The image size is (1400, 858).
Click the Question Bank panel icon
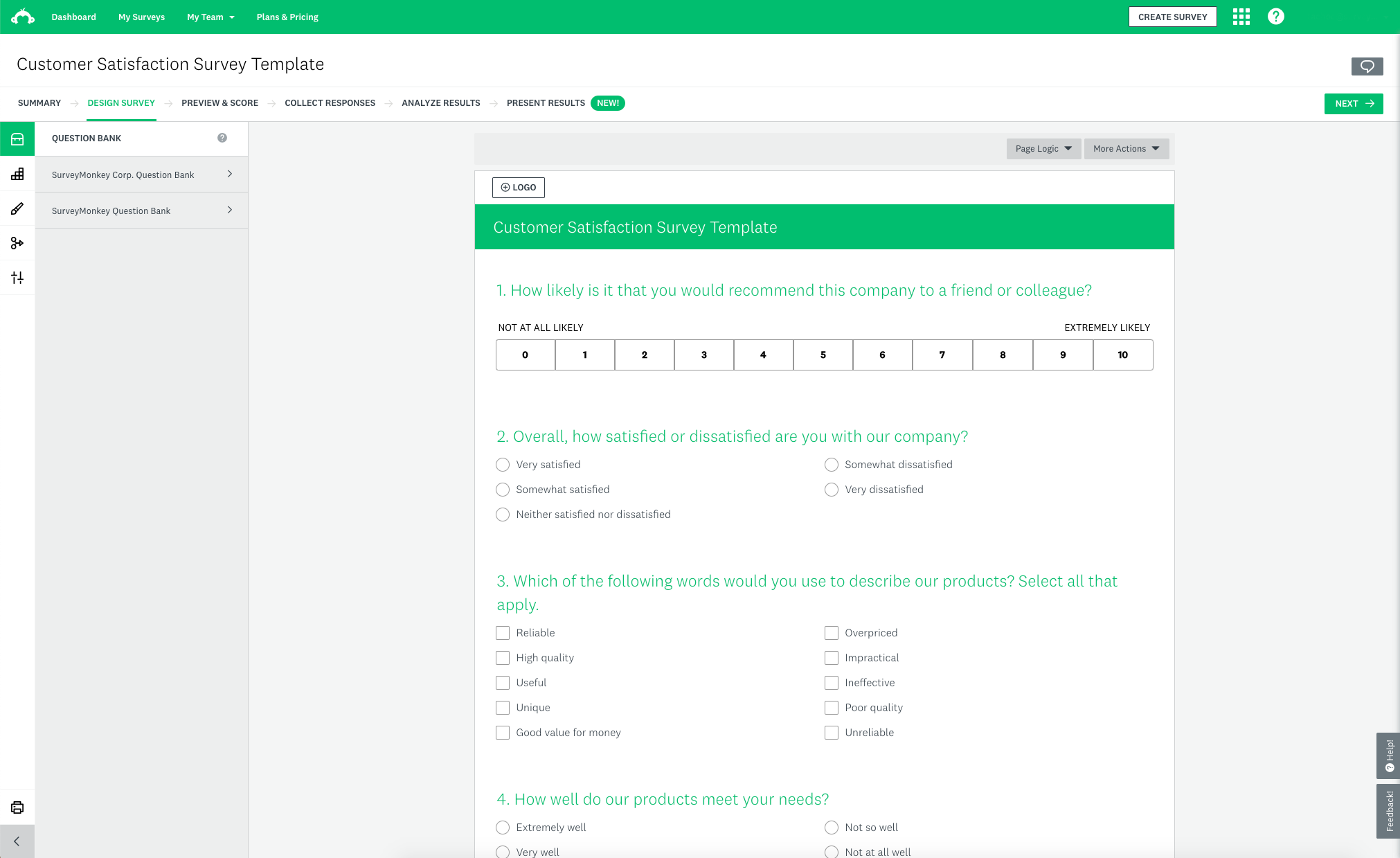[x=17, y=138]
